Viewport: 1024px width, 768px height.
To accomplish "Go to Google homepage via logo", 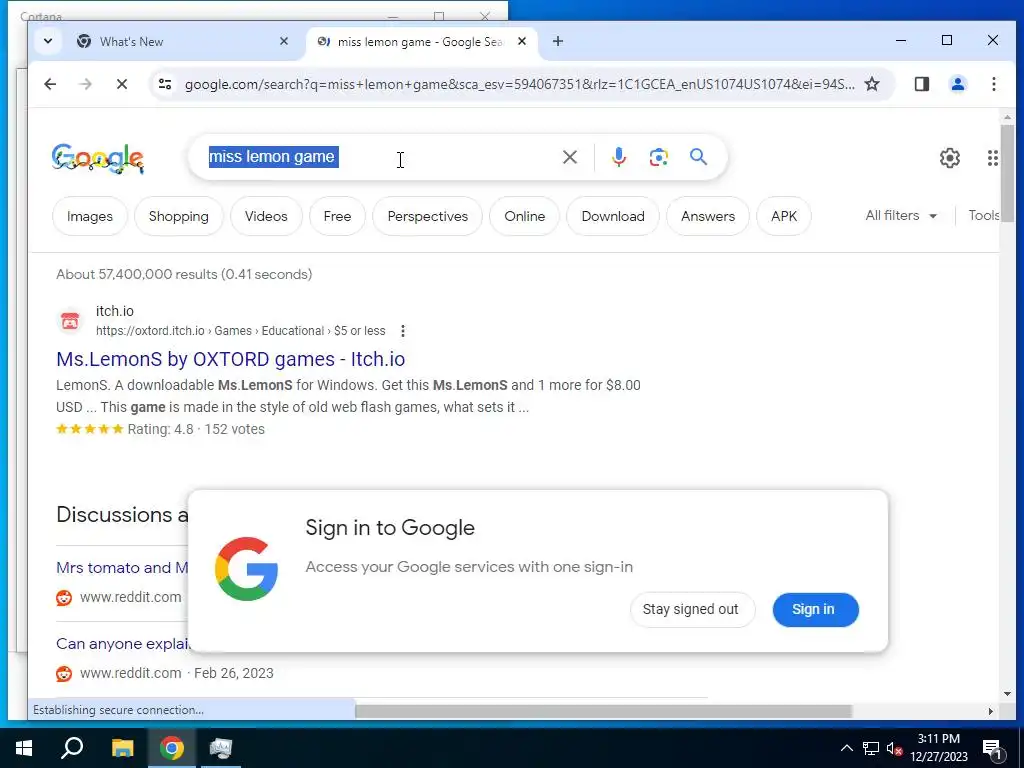I will point(97,158).
